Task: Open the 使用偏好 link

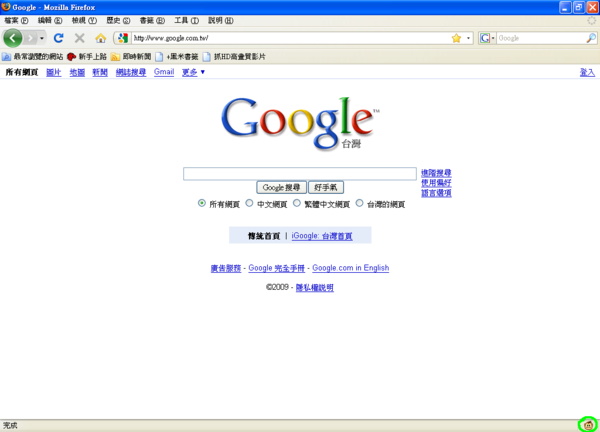Action: [436, 183]
